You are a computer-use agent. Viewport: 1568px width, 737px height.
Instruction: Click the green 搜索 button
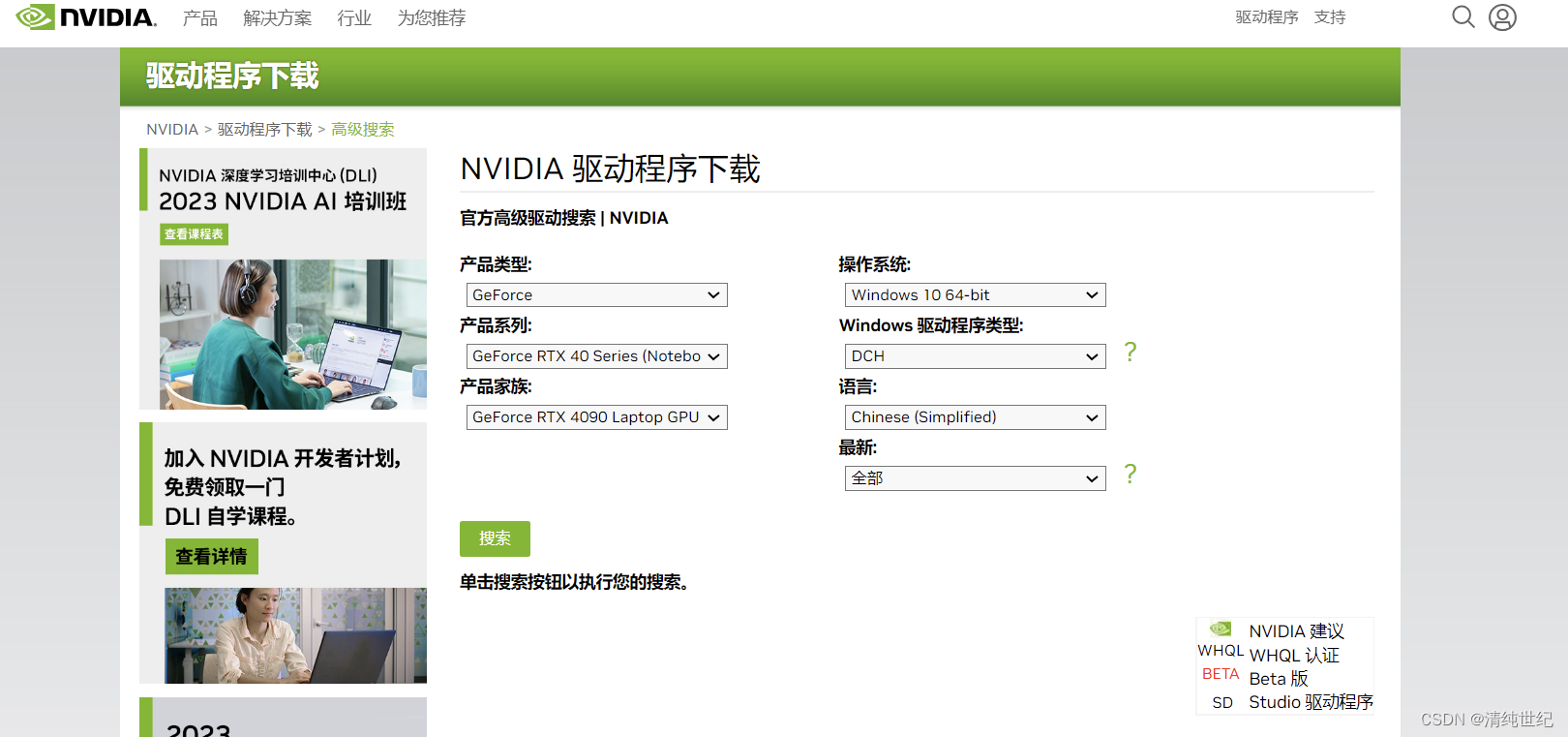coord(495,538)
